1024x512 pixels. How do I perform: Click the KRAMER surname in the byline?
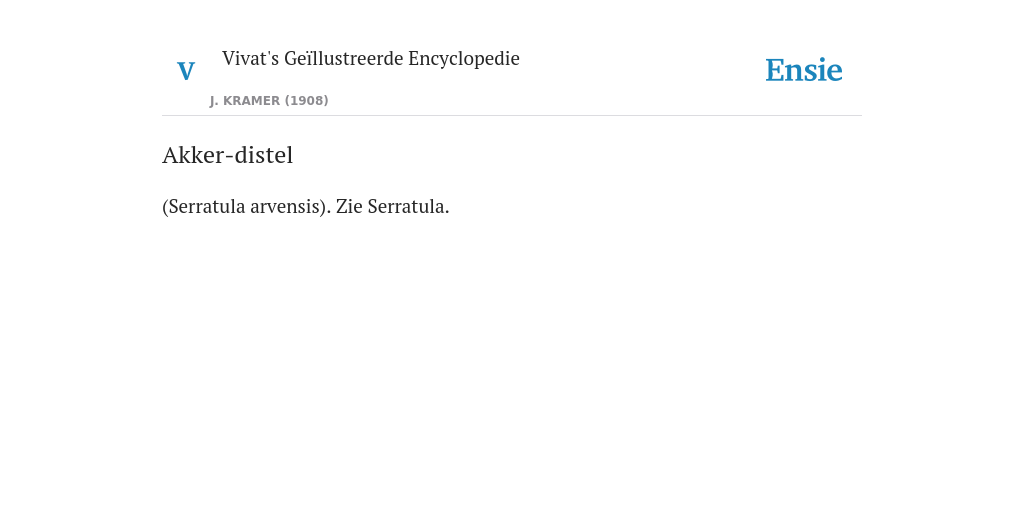point(251,101)
